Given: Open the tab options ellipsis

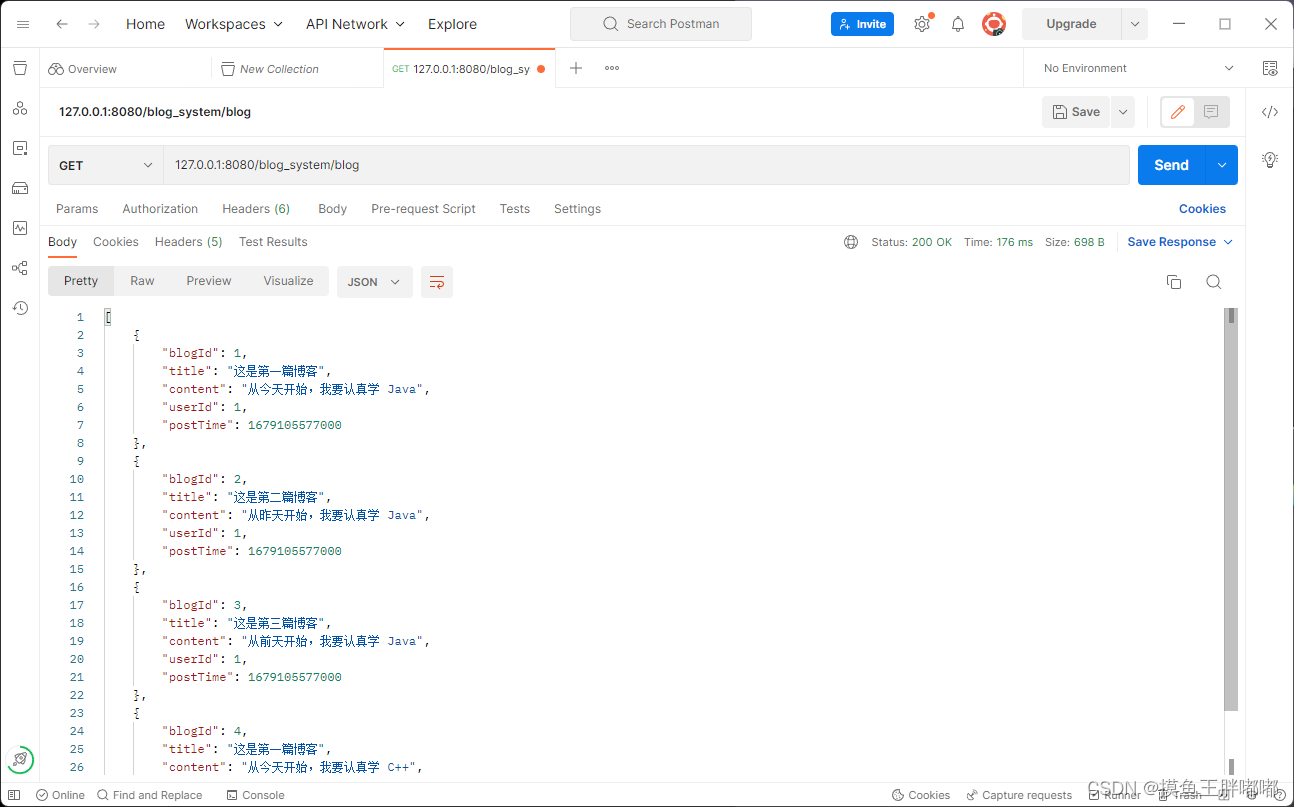Looking at the screenshot, I should click(x=612, y=68).
